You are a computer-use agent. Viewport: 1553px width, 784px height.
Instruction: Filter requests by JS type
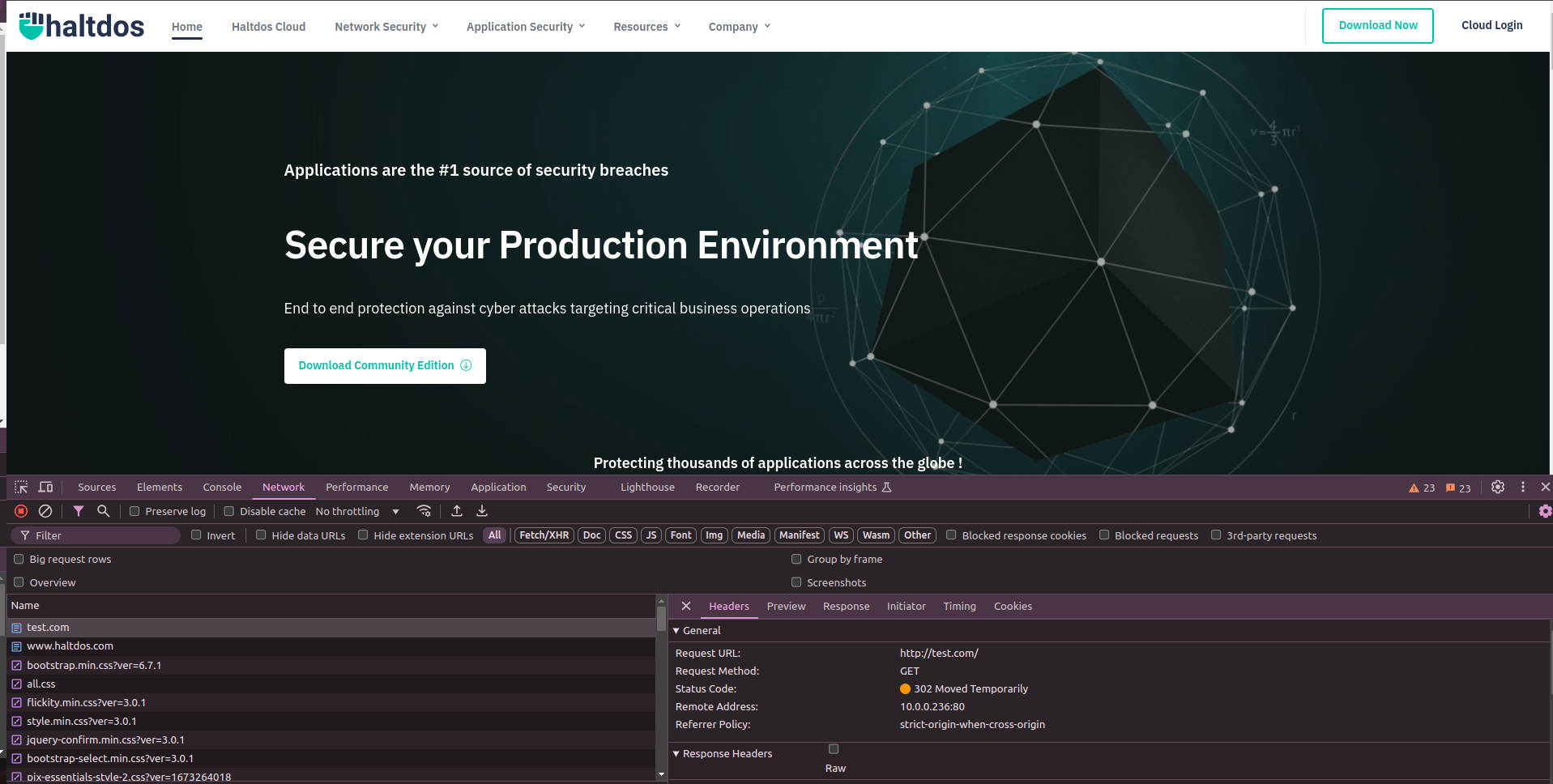tap(651, 535)
